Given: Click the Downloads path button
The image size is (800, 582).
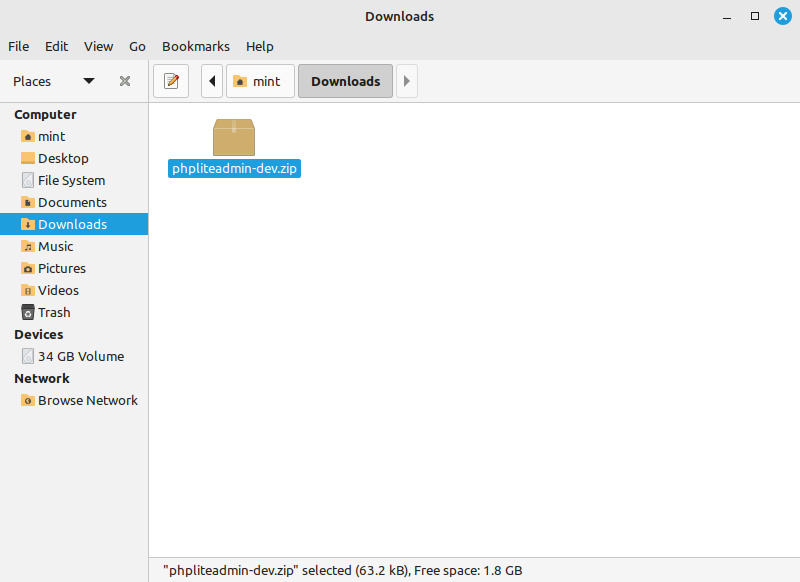Looking at the screenshot, I should tap(345, 81).
